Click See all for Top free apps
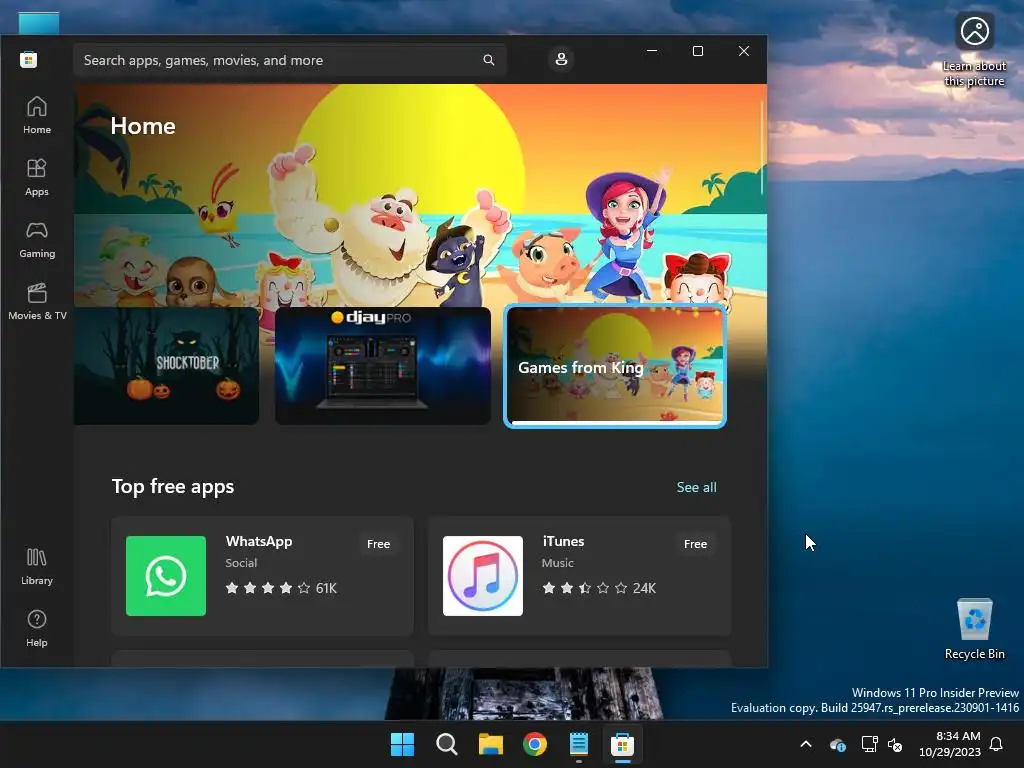 (696, 487)
